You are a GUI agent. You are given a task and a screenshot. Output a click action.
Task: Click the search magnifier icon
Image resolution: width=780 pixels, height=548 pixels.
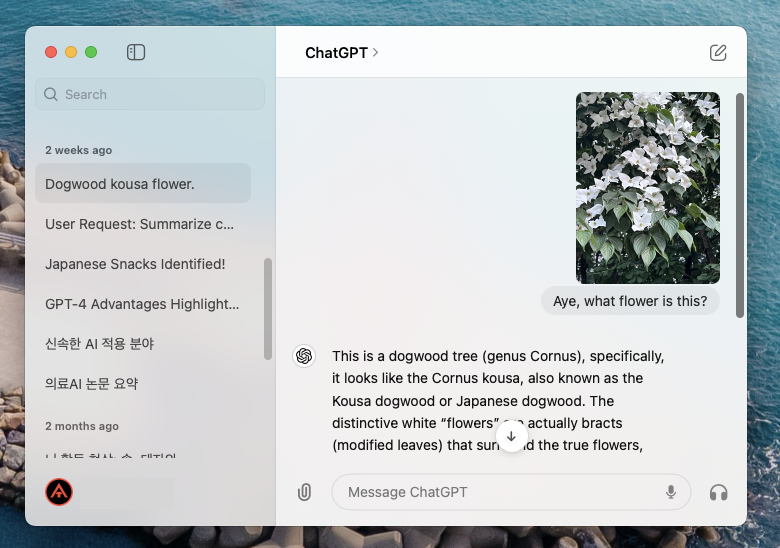pyautogui.click(x=51, y=94)
